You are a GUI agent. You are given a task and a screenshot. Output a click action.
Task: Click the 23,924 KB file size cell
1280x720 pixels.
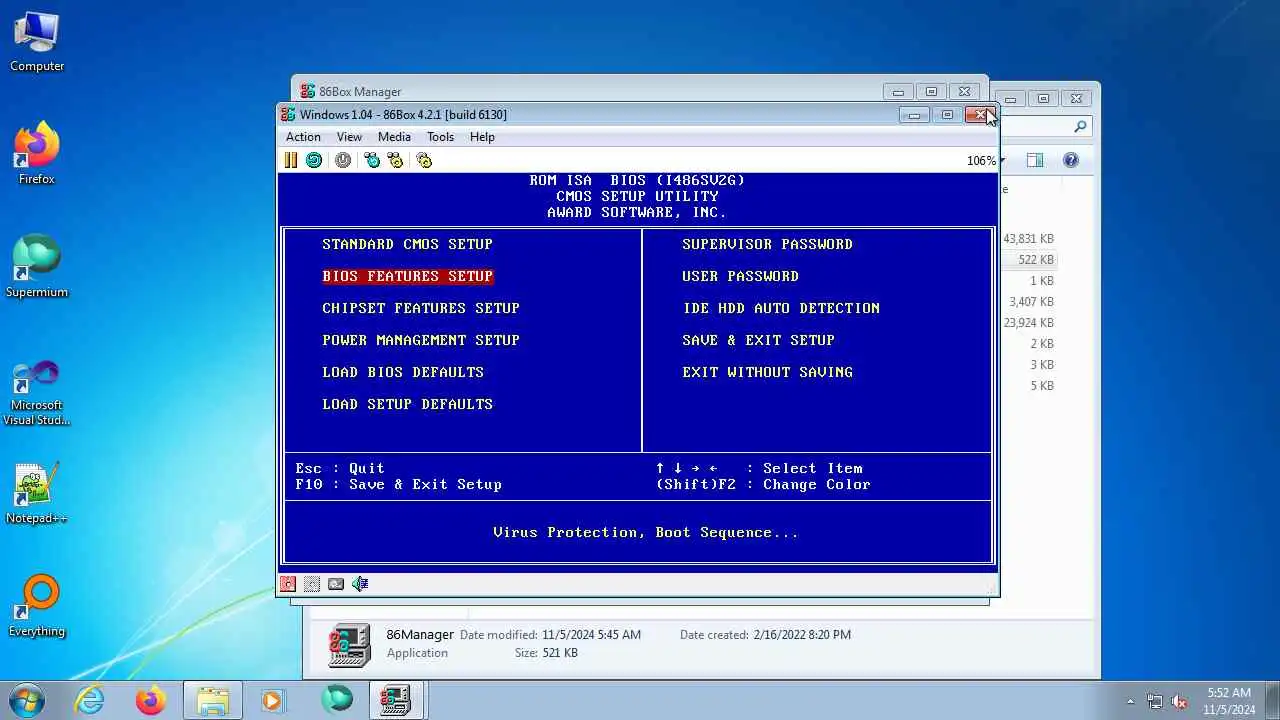(x=1028, y=323)
